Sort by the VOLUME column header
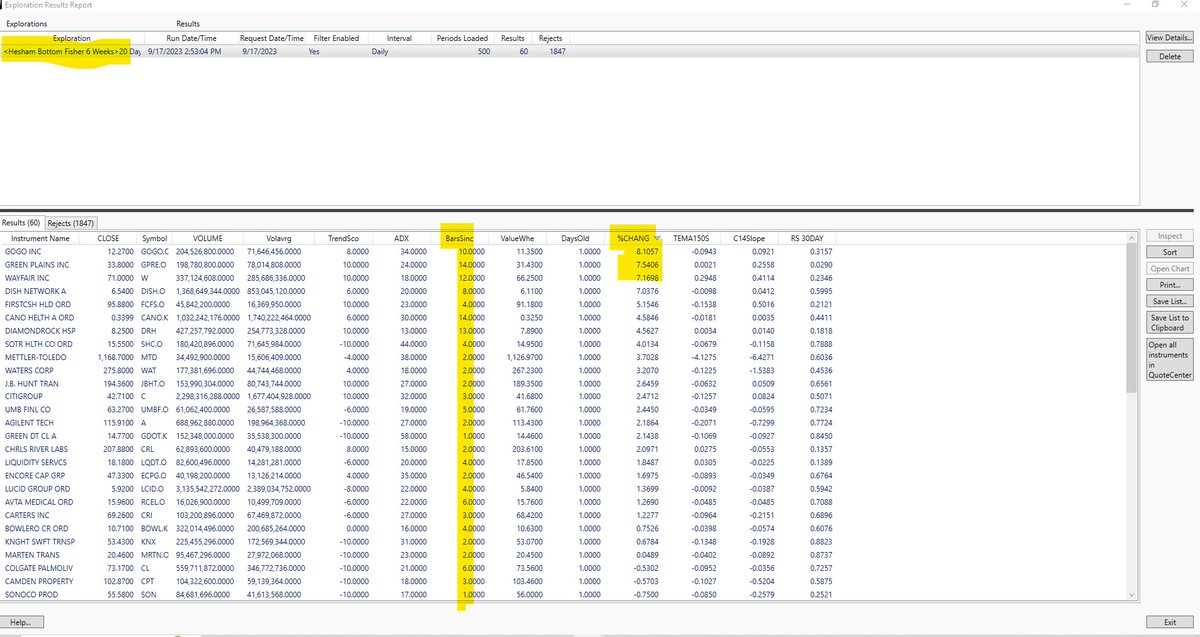 [x=208, y=238]
